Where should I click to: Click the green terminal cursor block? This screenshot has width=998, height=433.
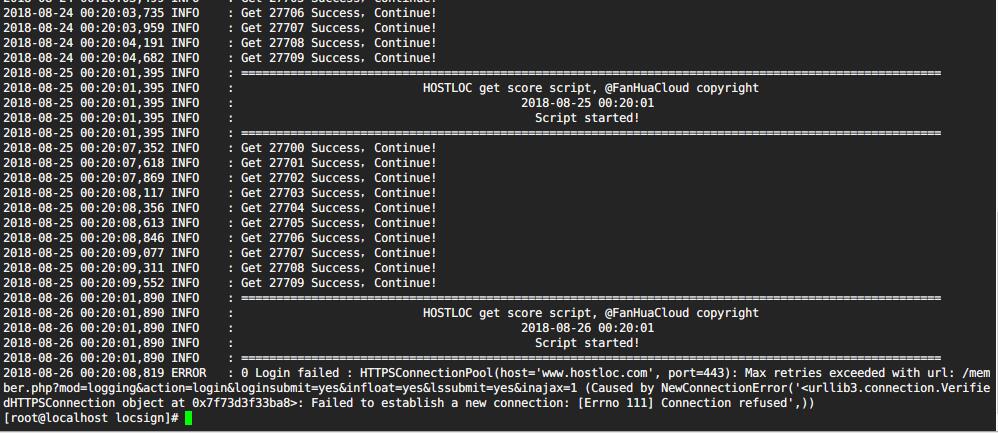tap(189, 418)
